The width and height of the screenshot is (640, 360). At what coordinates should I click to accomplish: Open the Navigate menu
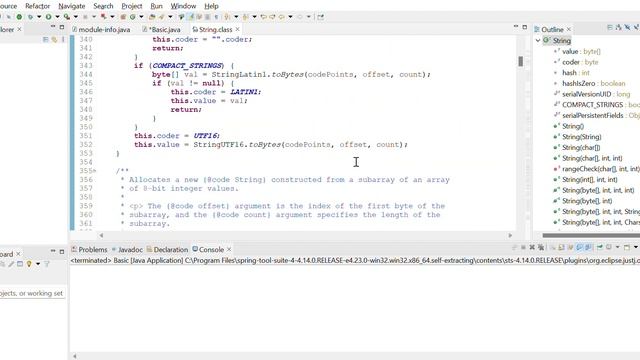tap(71, 6)
